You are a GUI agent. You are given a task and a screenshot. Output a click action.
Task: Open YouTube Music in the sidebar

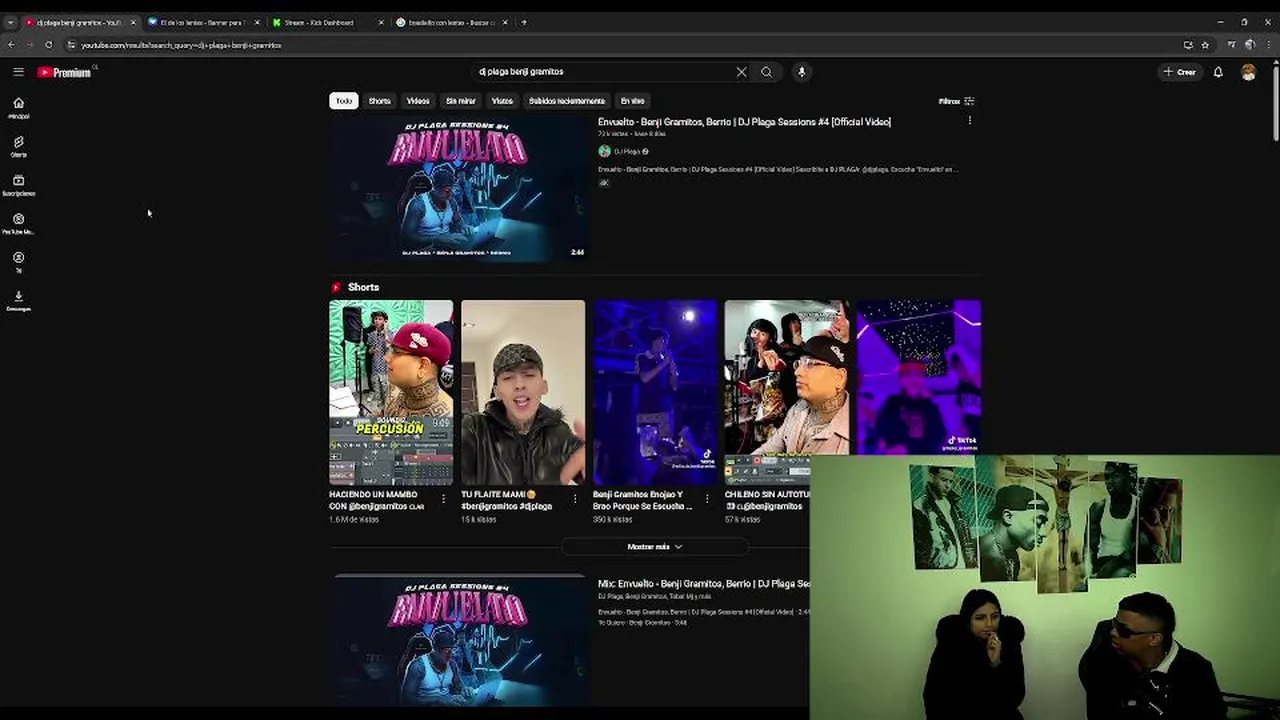(18, 224)
